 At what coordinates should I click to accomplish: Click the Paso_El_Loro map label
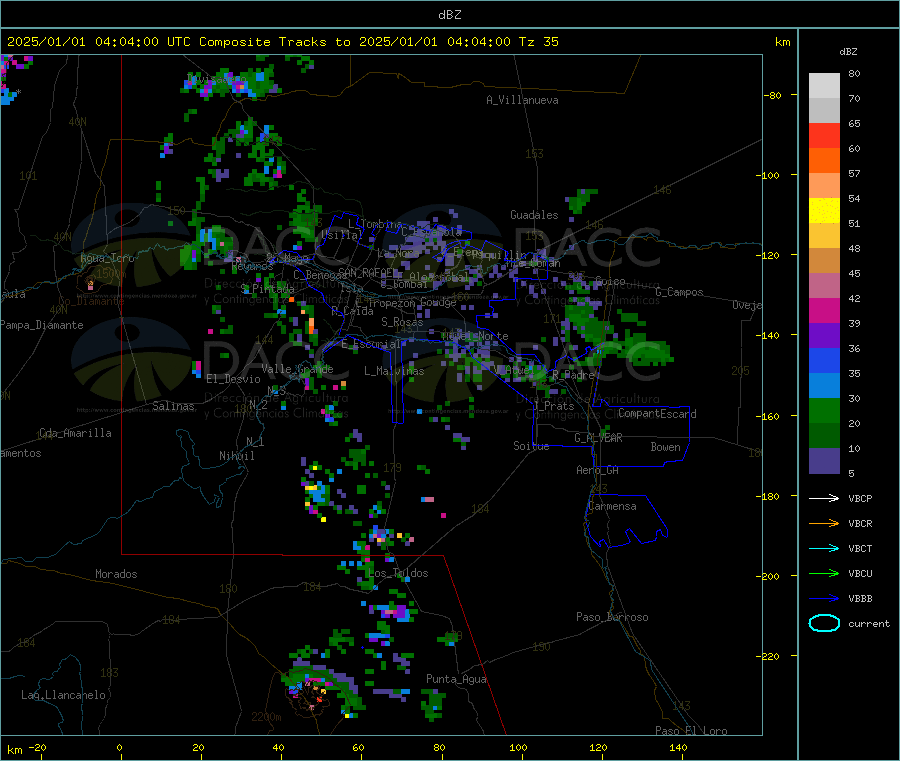click(x=691, y=731)
